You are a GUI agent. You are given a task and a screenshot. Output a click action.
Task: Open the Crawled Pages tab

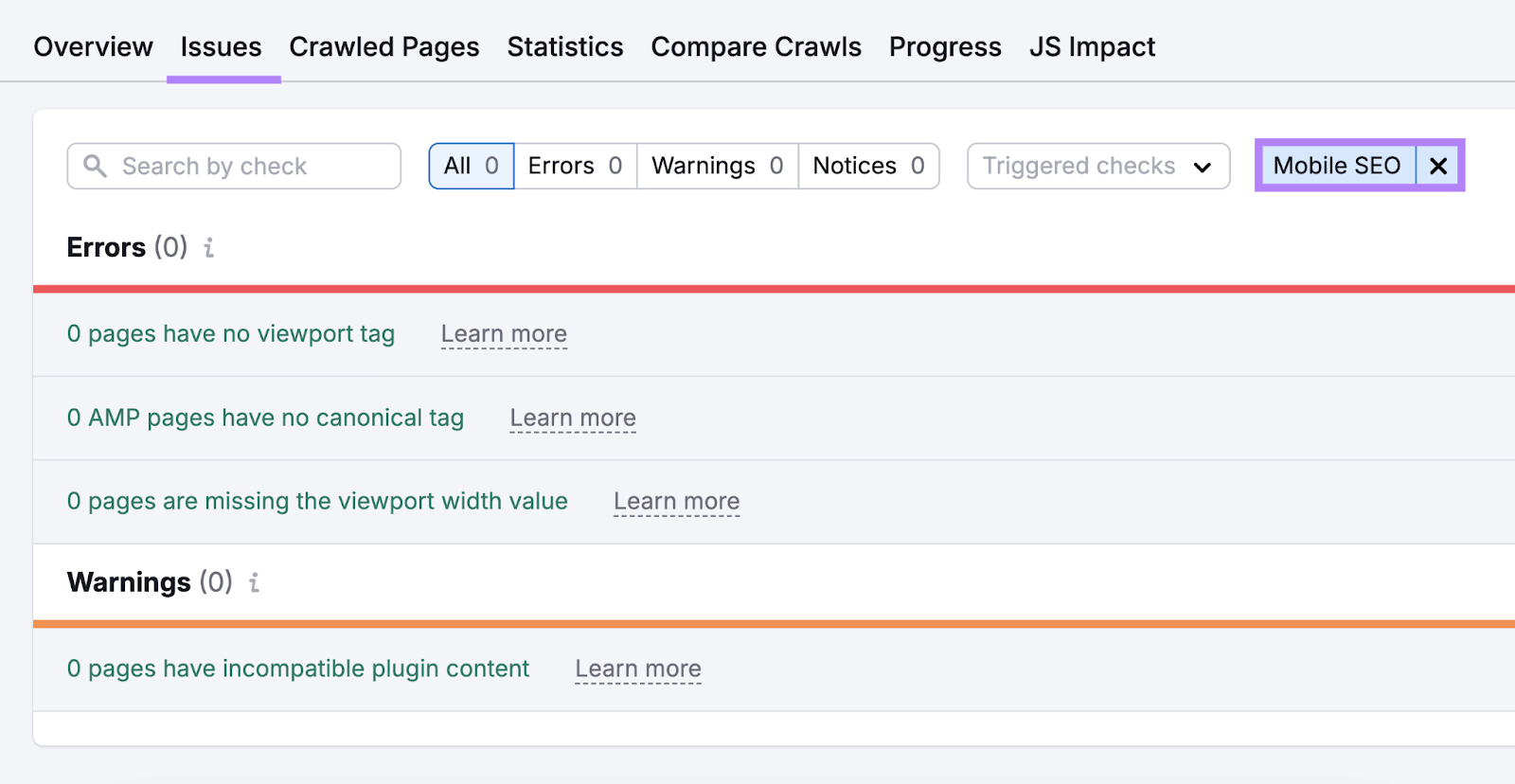pos(383,46)
